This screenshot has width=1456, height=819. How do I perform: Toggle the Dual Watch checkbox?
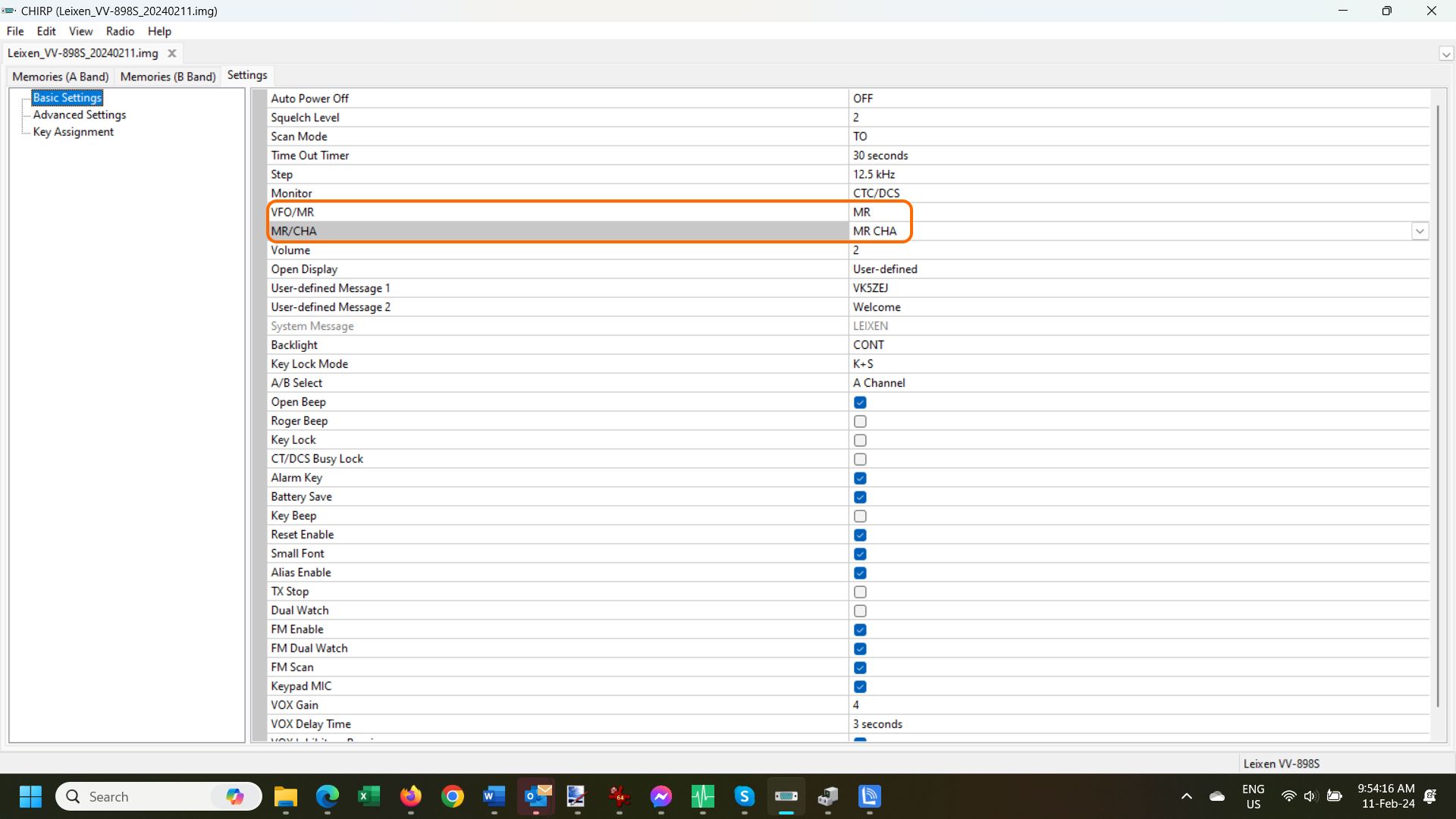860,610
